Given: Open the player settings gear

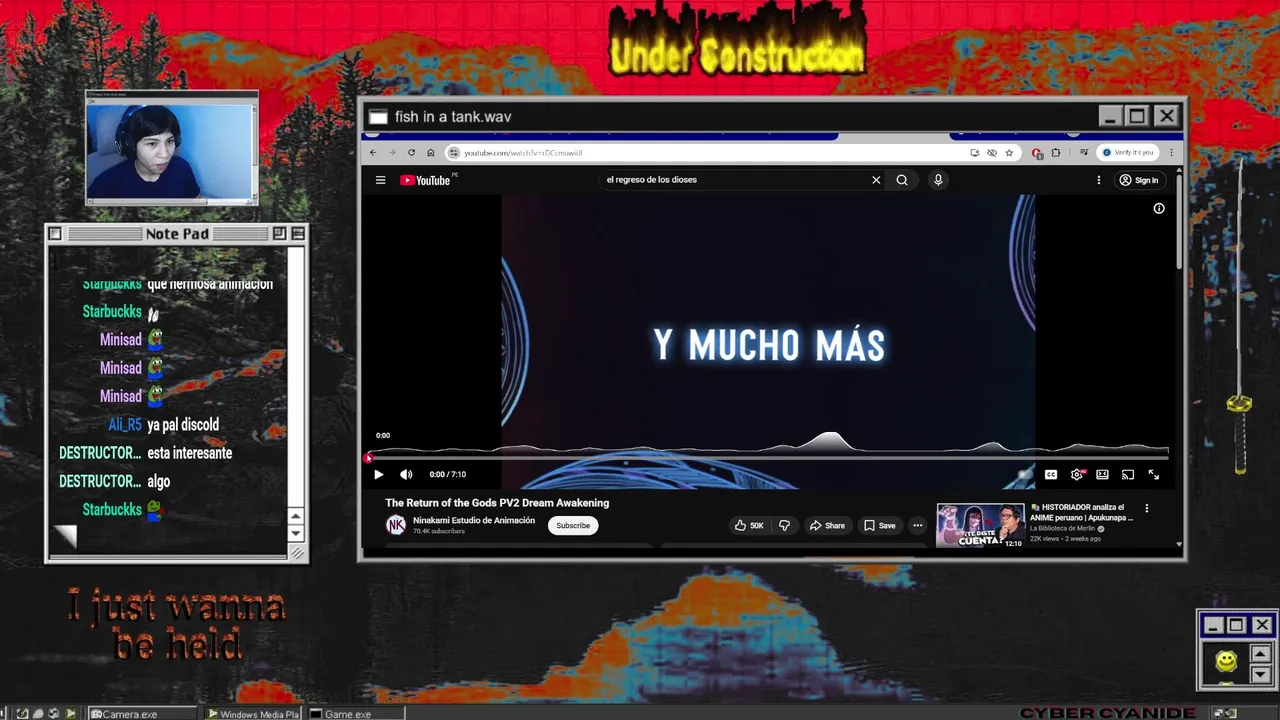Looking at the screenshot, I should 1077,475.
